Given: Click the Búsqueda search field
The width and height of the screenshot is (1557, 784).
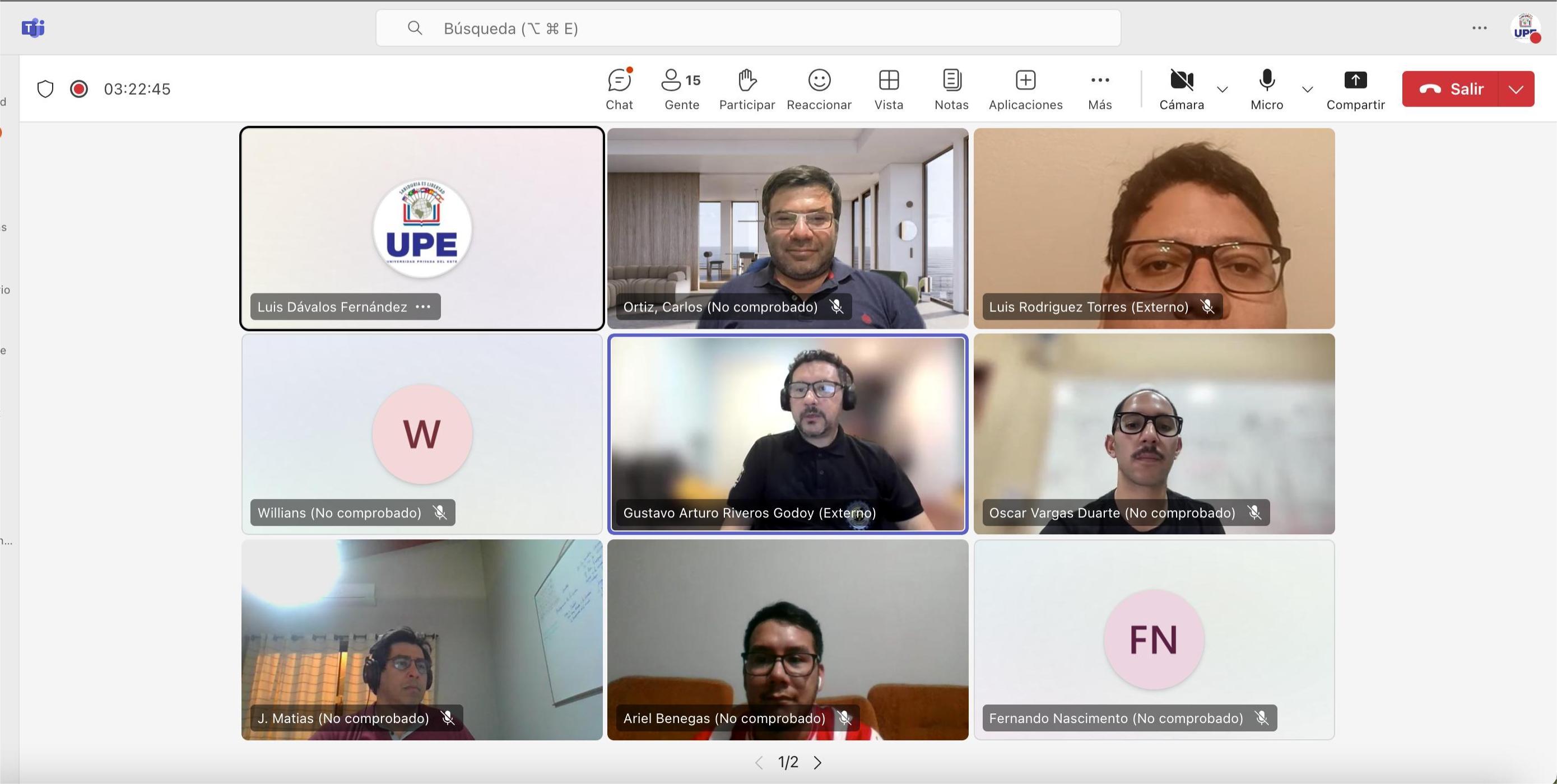Looking at the screenshot, I should (x=747, y=29).
